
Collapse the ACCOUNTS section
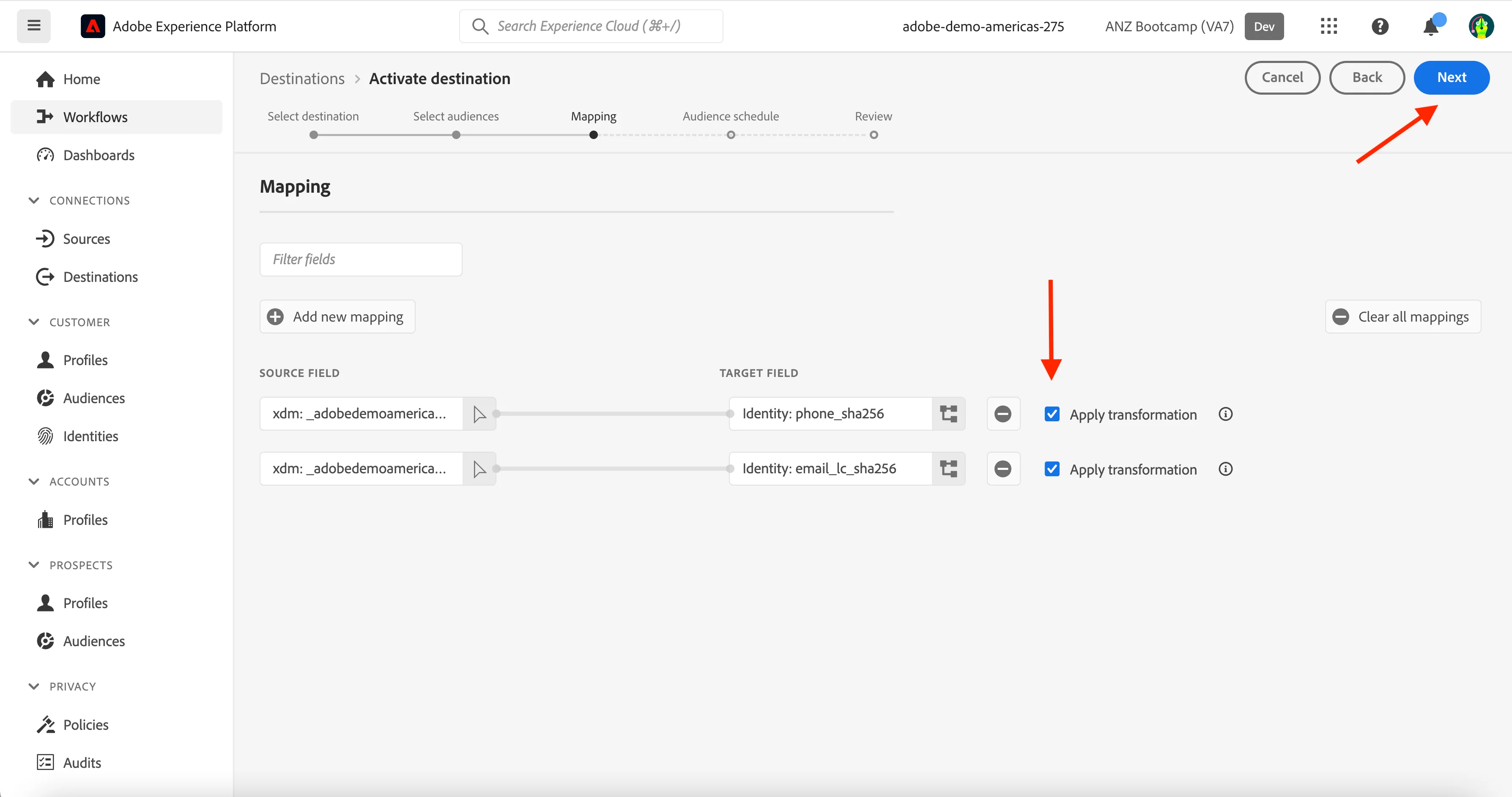click(x=34, y=481)
